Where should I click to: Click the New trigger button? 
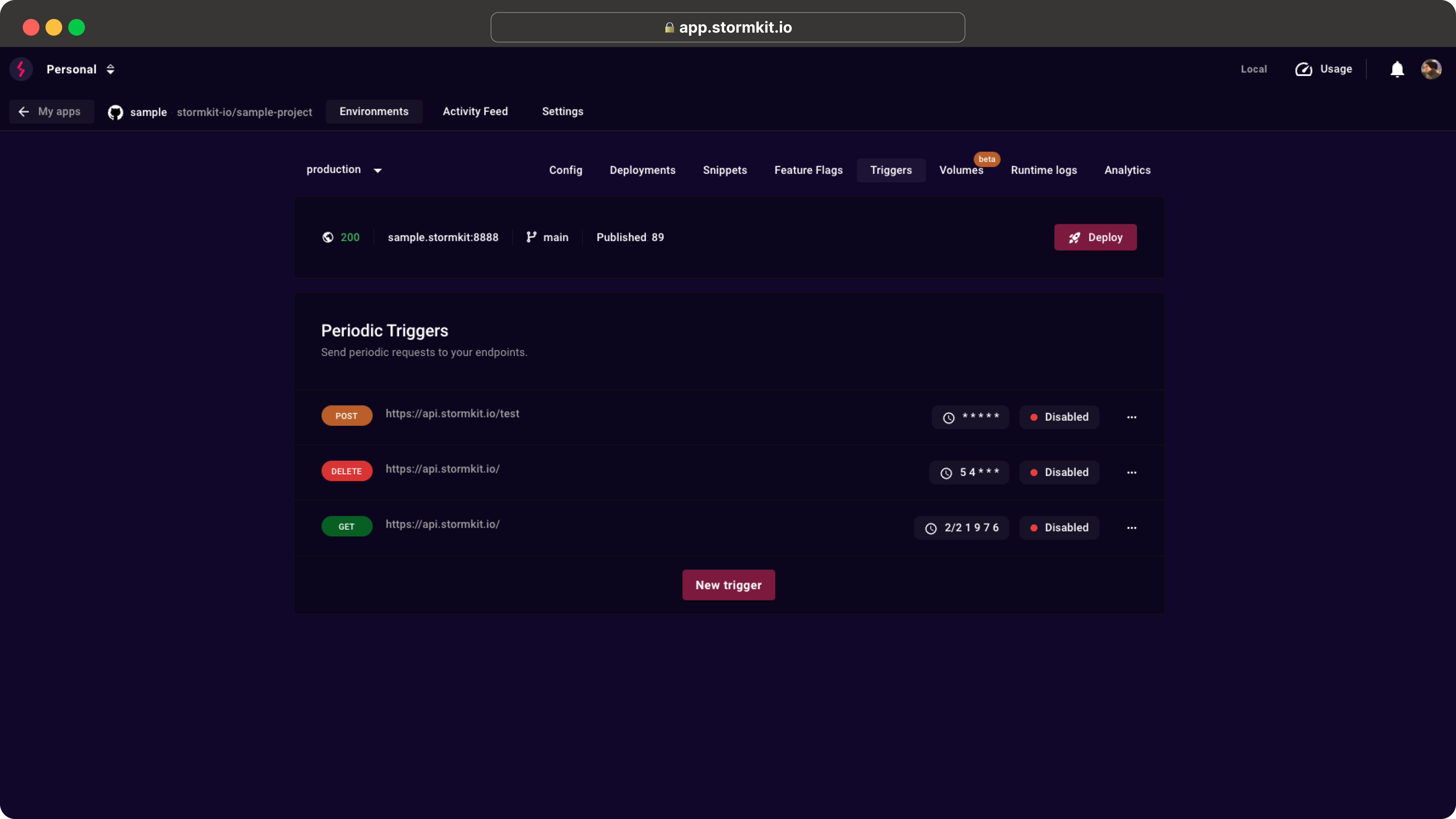pyautogui.click(x=728, y=585)
